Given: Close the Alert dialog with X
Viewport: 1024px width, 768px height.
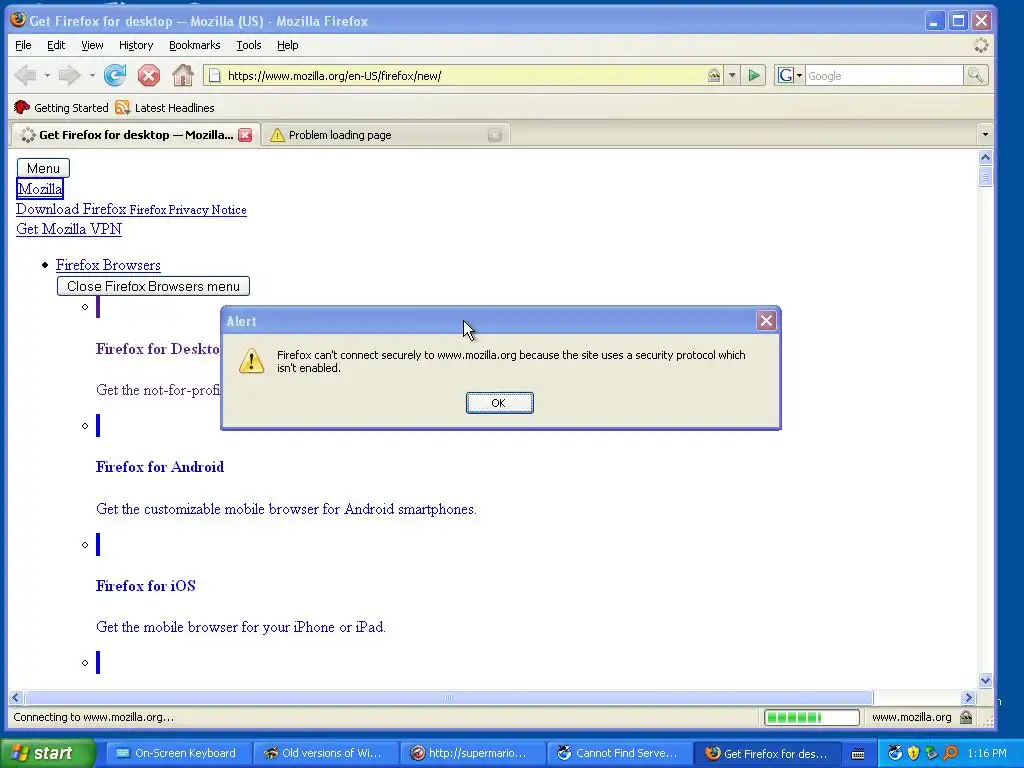Looking at the screenshot, I should click(766, 321).
